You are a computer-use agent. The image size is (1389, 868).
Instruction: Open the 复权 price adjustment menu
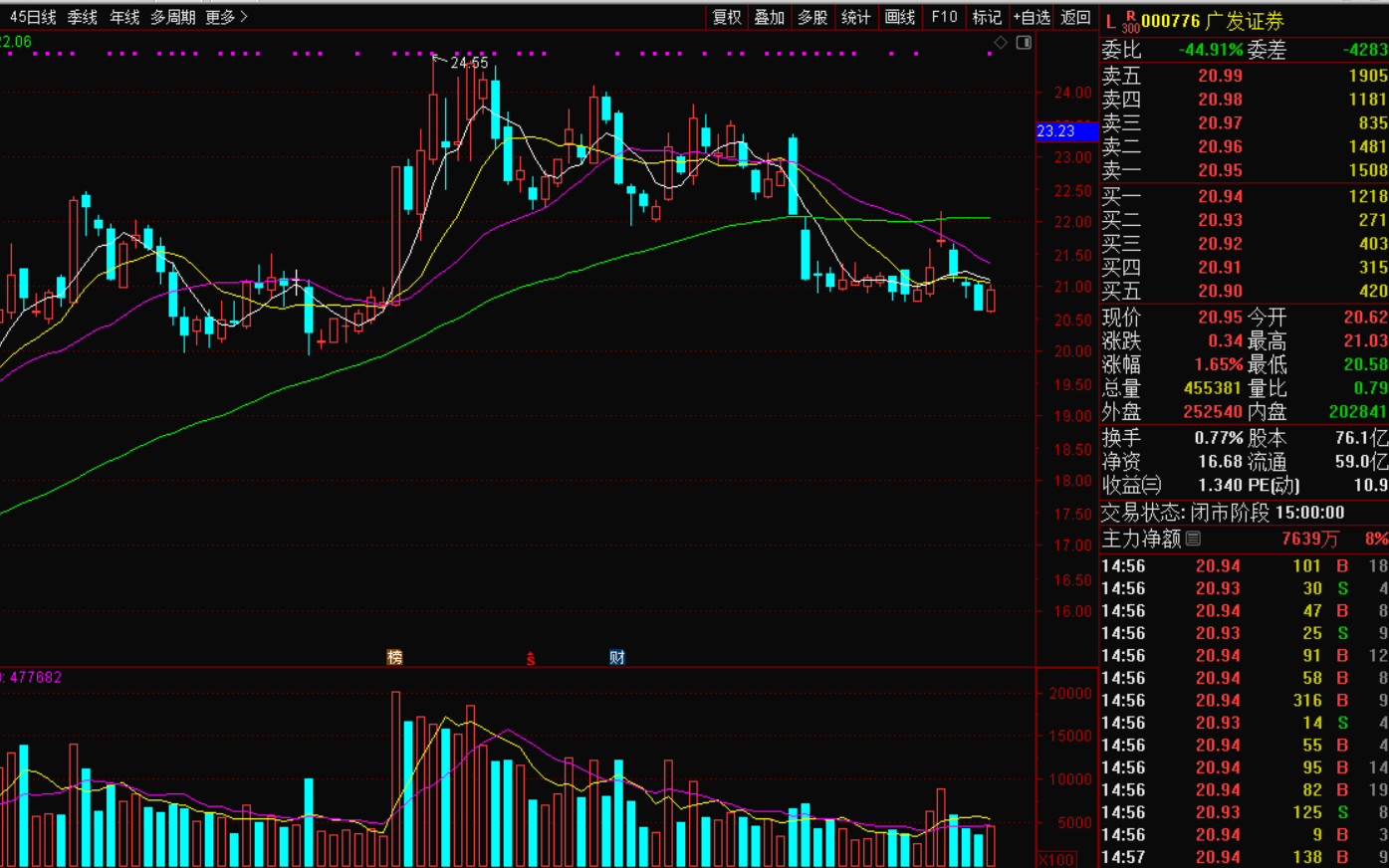727,17
